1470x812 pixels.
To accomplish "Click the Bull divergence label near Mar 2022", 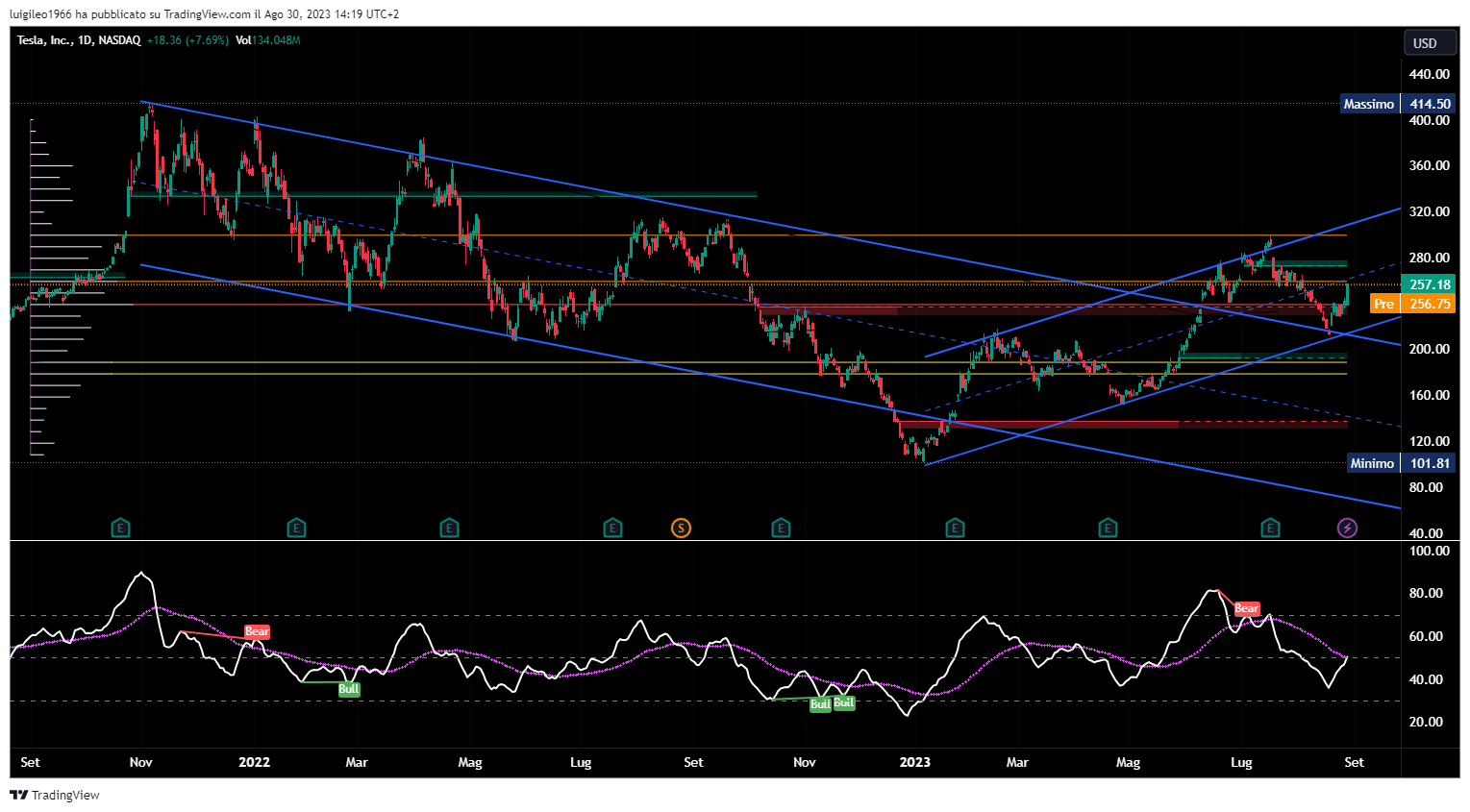I will coord(348,689).
